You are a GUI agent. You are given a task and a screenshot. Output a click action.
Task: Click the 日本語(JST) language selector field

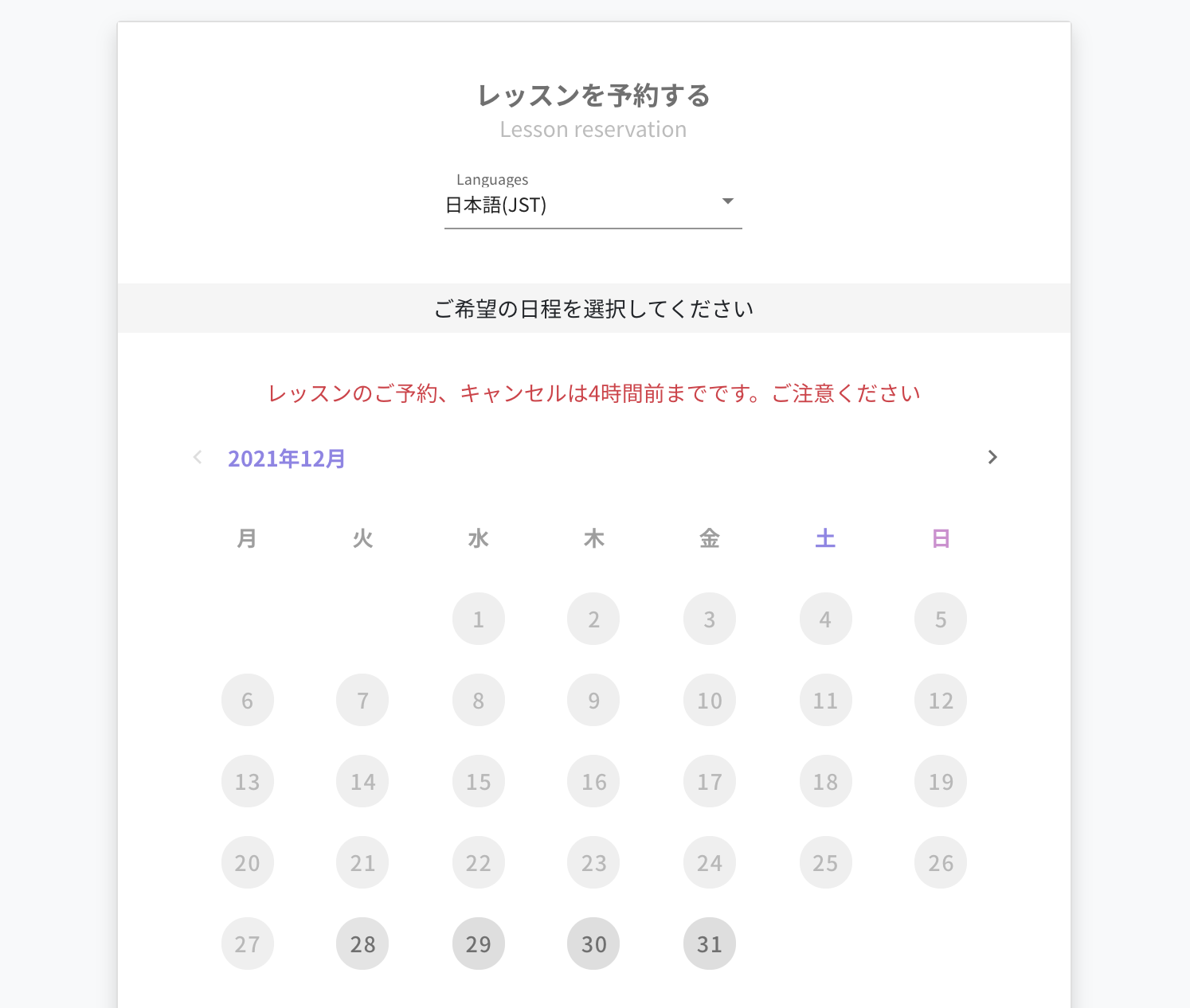point(593,205)
